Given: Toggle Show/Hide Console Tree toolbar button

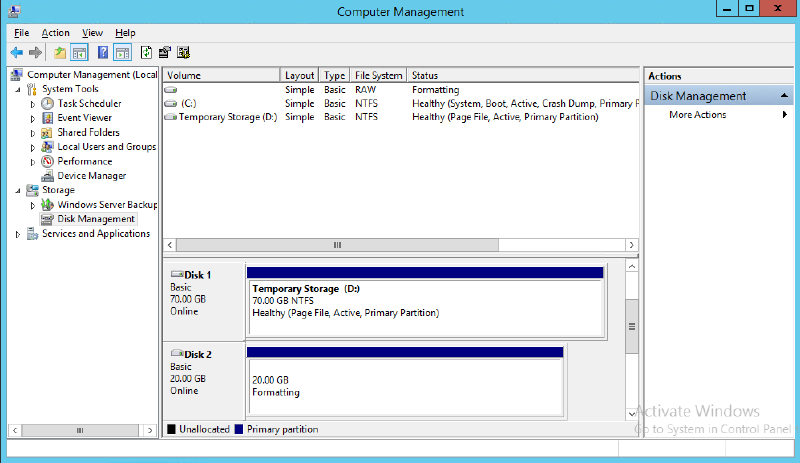Looking at the screenshot, I should point(79,52).
